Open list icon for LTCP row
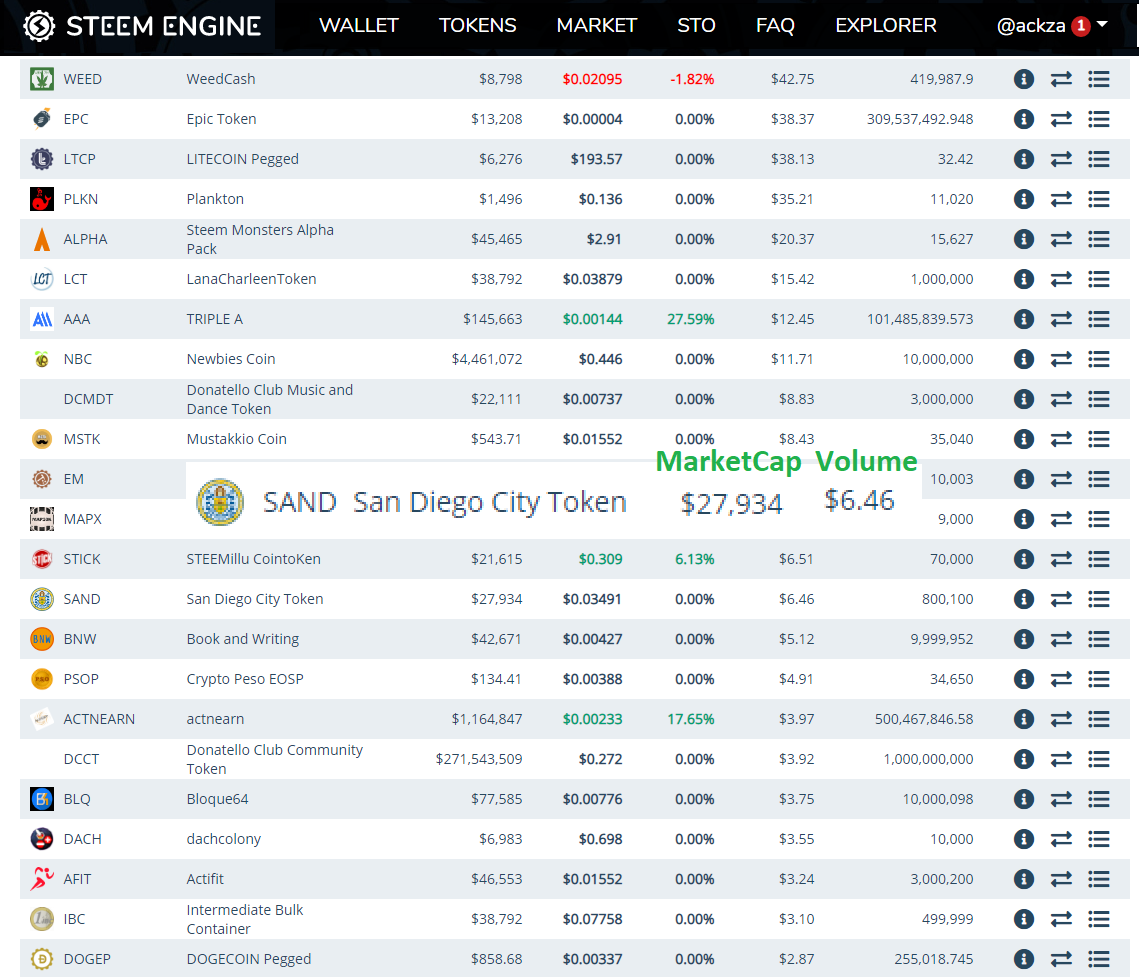 coord(1099,159)
